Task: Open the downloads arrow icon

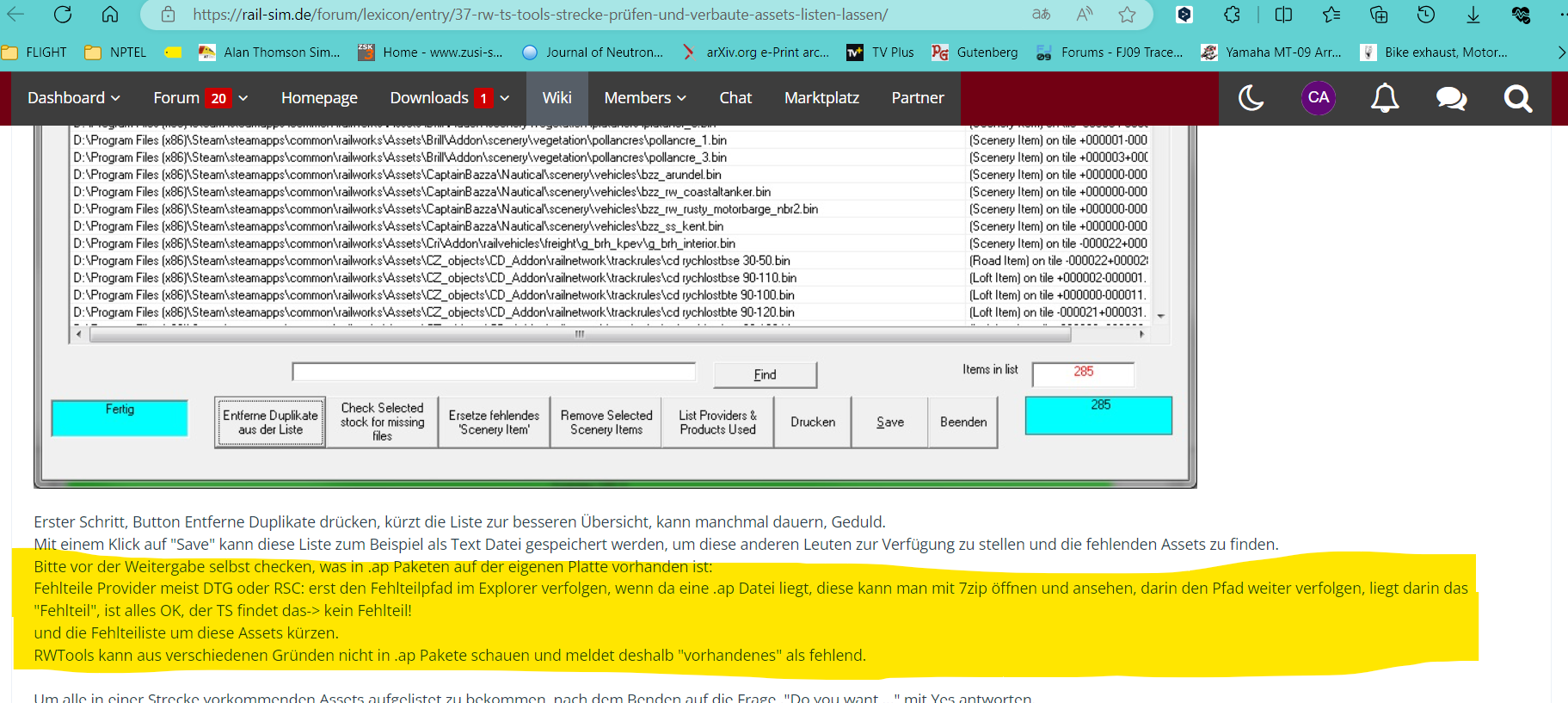Action: pos(1473,15)
